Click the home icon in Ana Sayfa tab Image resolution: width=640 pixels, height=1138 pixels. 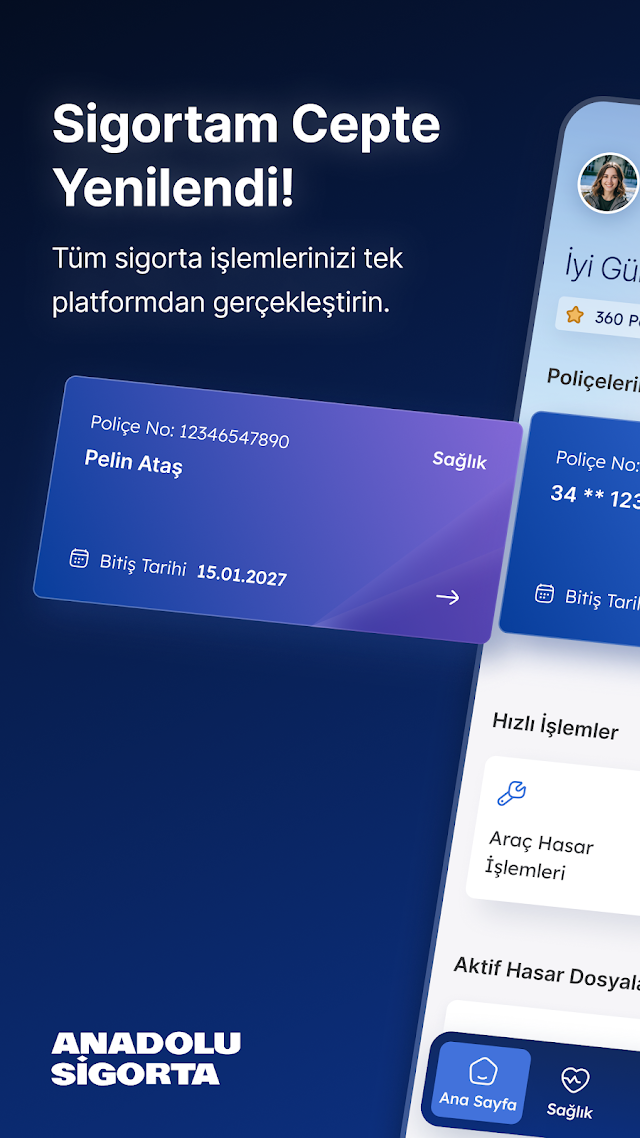483,1071
